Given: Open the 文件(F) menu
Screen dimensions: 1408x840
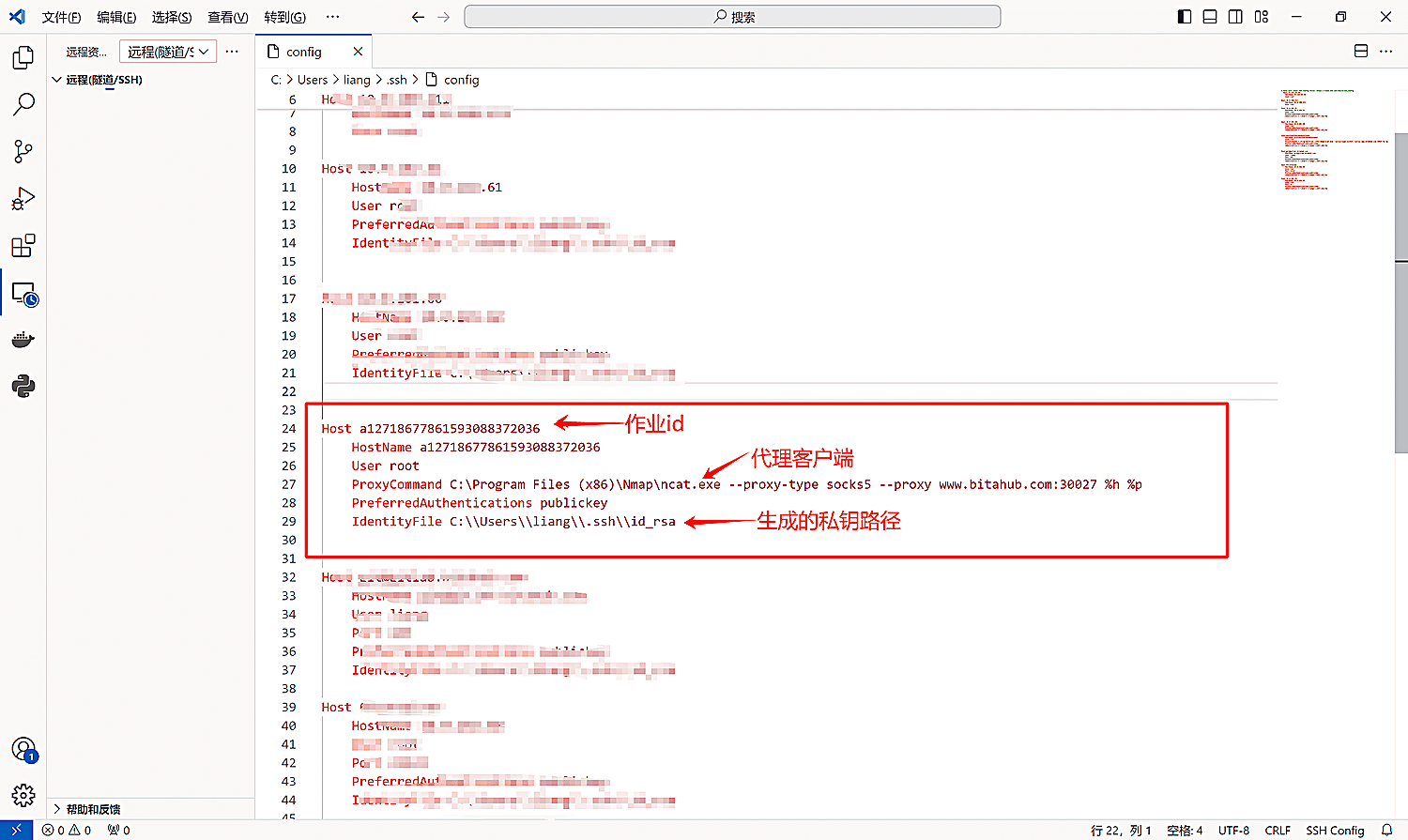Looking at the screenshot, I should pyautogui.click(x=61, y=17).
